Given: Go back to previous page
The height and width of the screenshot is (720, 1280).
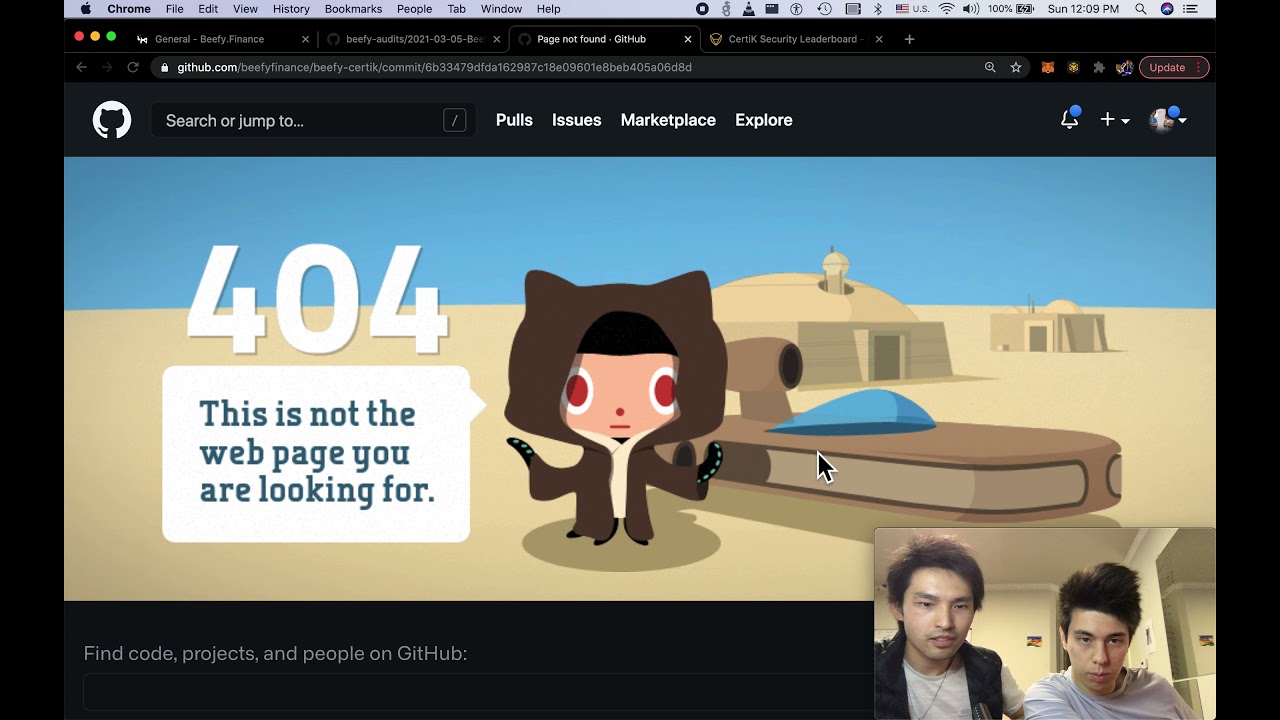Looking at the screenshot, I should click(x=82, y=67).
